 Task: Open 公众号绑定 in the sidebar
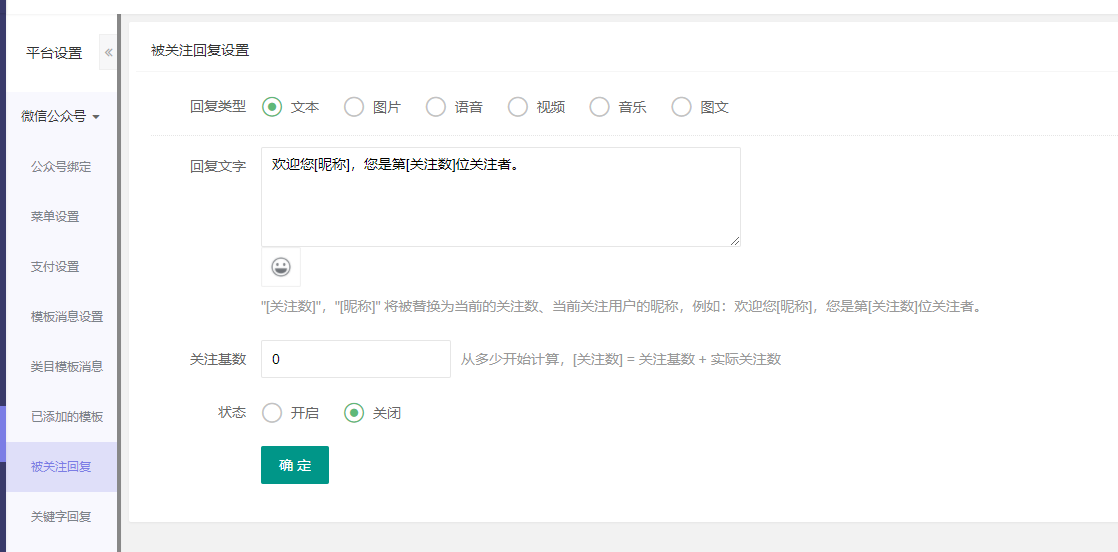(x=61, y=167)
